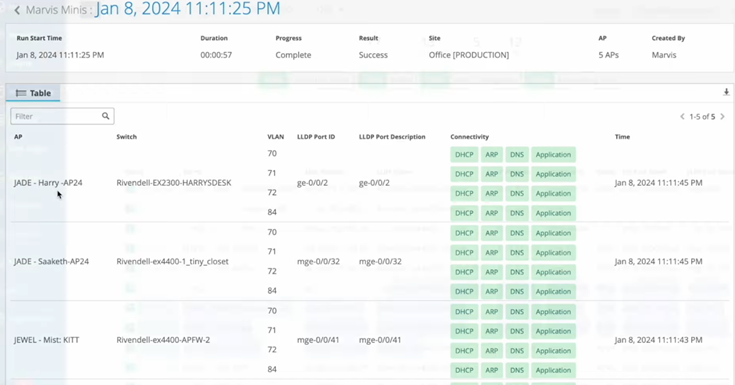This screenshot has width=735, height=385.
Task: Click KITT row time 11:11:43 PM
Action: point(658,340)
